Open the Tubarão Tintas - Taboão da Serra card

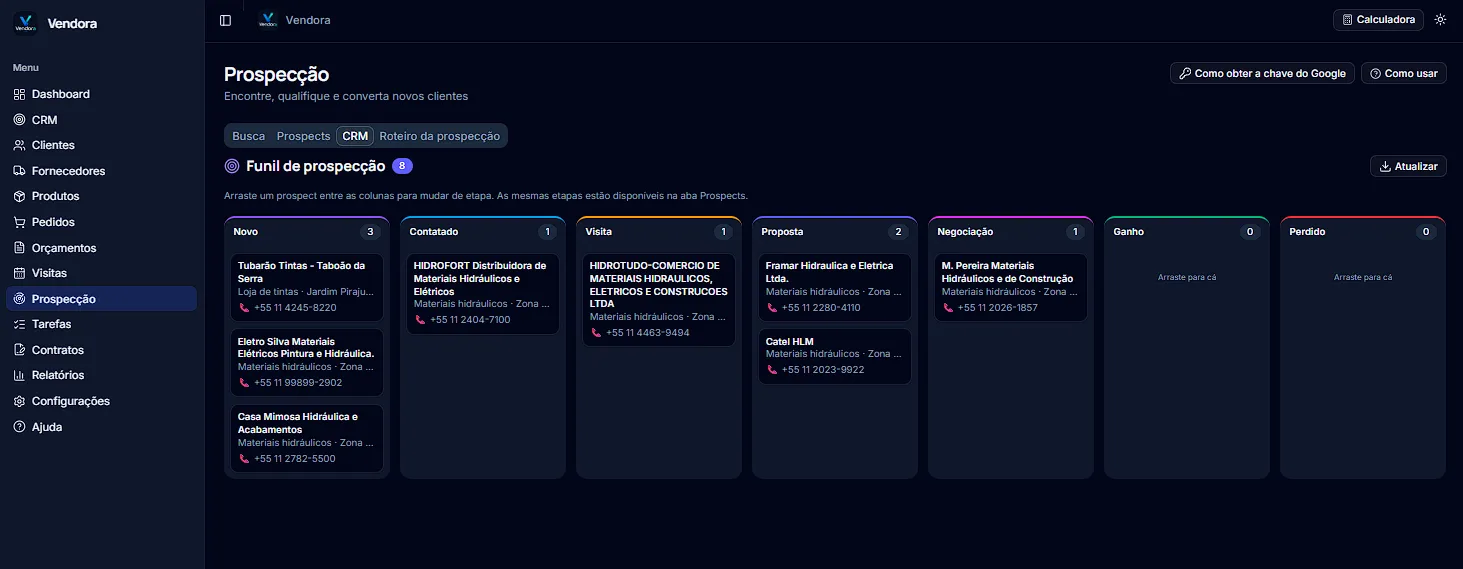pos(307,287)
